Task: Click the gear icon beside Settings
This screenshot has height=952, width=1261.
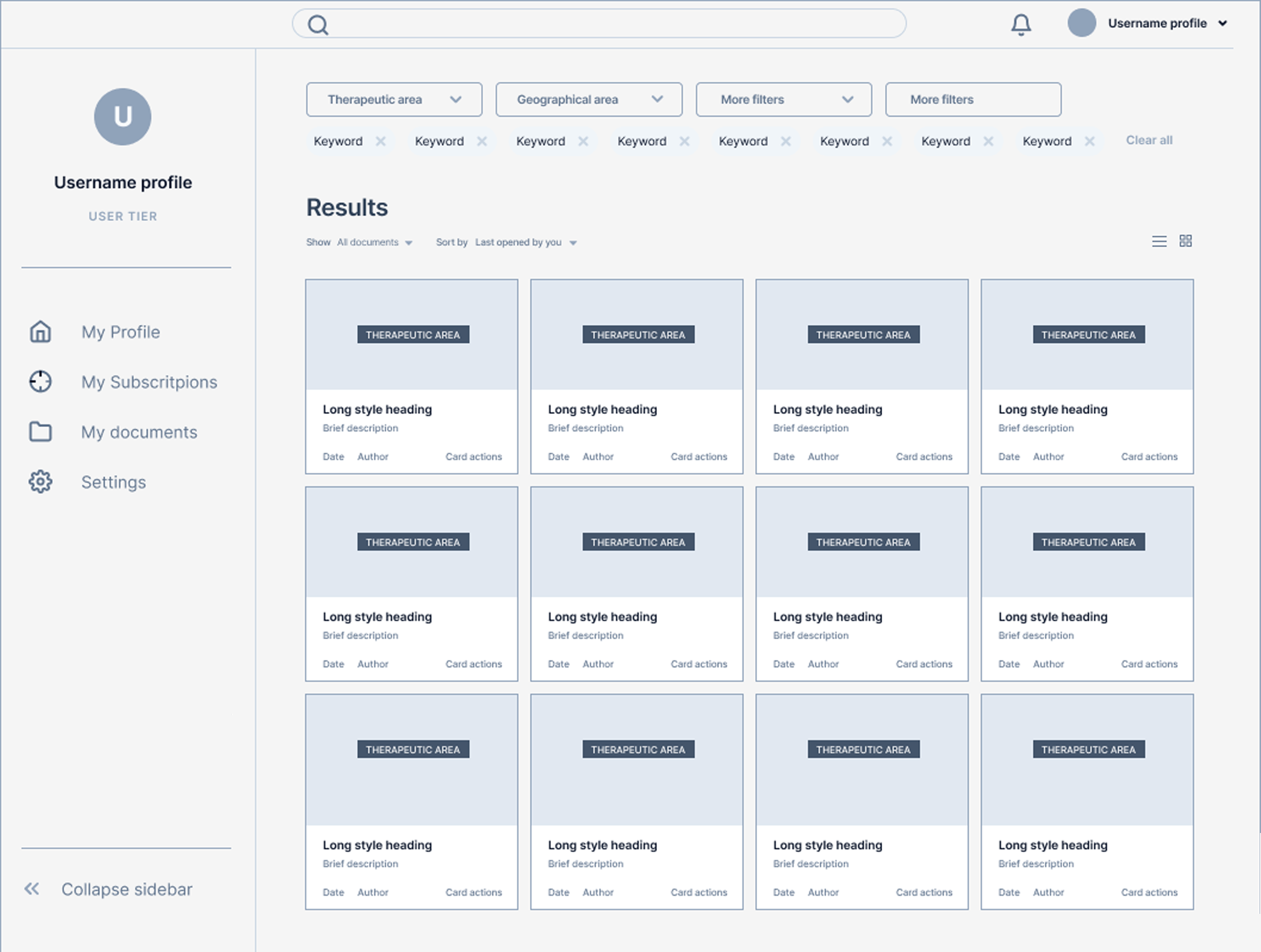Action: point(41,482)
